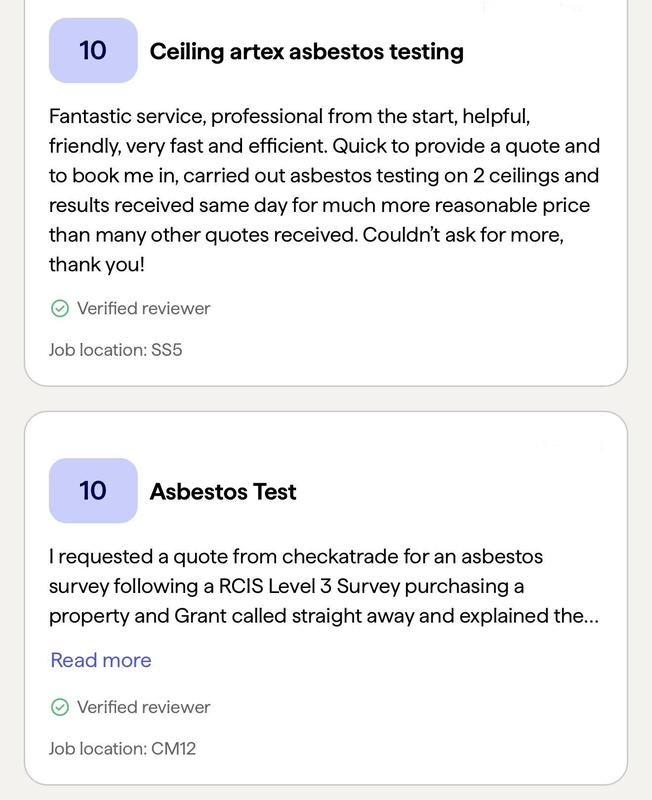Screen dimensions: 652x800
Task: Select the Job location: CM12 text
Action: [x=122, y=748]
